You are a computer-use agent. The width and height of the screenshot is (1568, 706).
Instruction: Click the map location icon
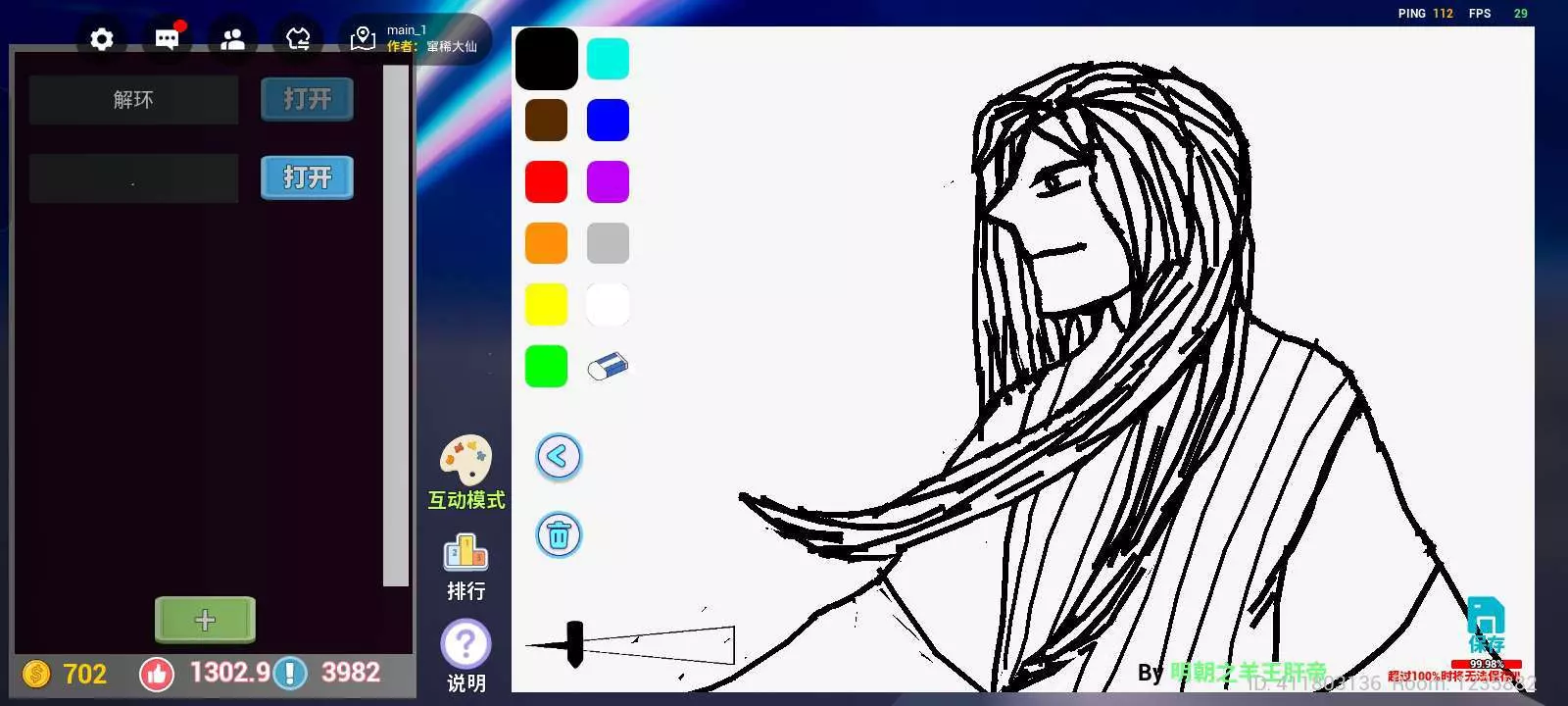(x=364, y=39)
